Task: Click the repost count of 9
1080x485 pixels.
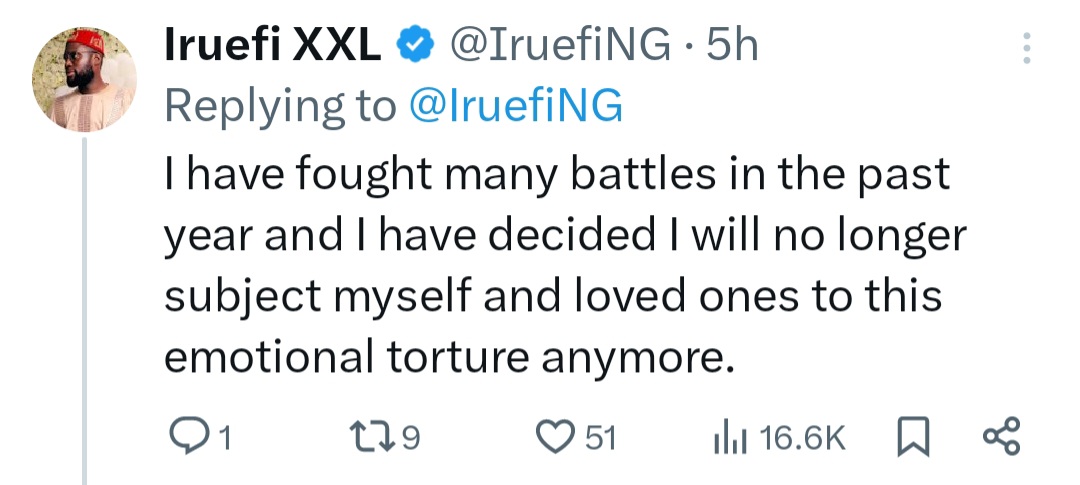Action: click(x=407, y=438)
